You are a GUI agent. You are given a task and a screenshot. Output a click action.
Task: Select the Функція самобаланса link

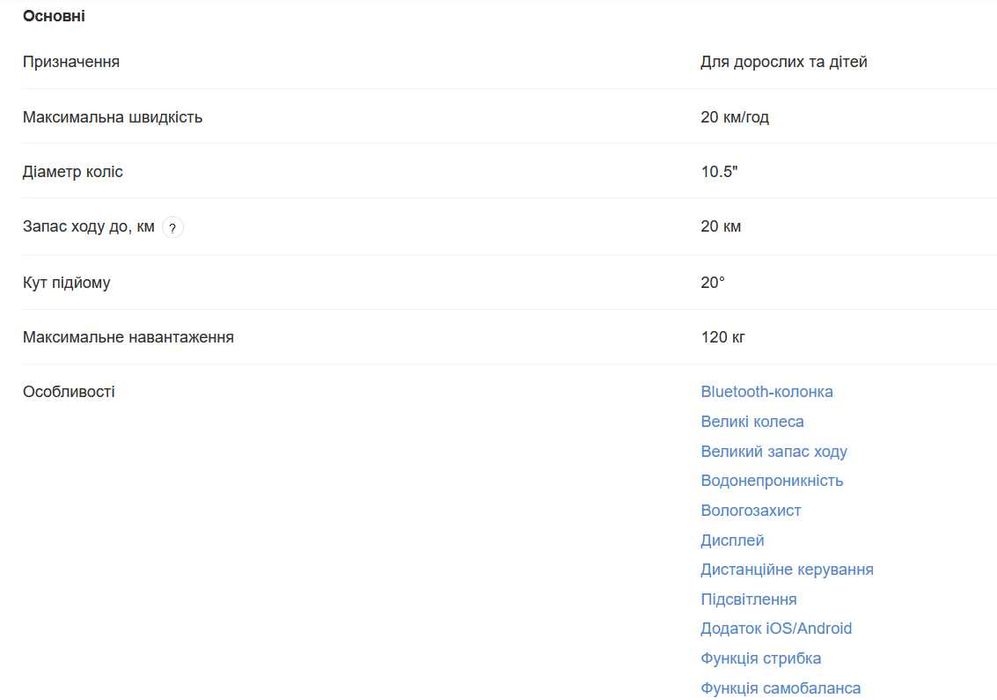point(780,688)
